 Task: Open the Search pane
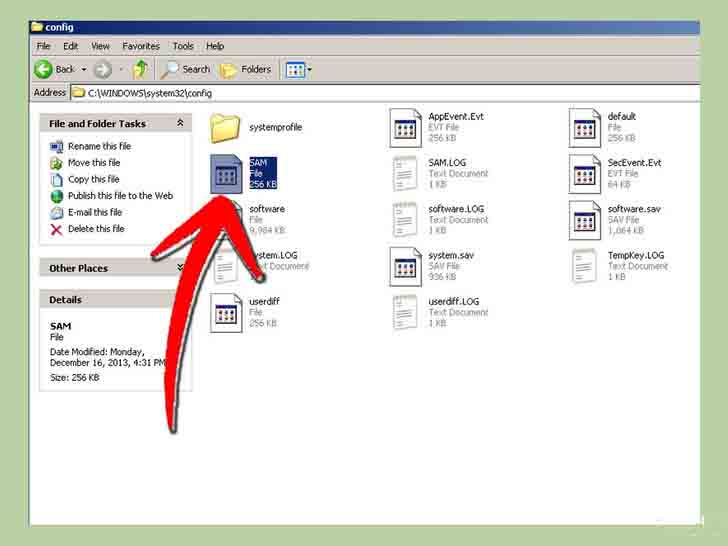tap(185, 70)
